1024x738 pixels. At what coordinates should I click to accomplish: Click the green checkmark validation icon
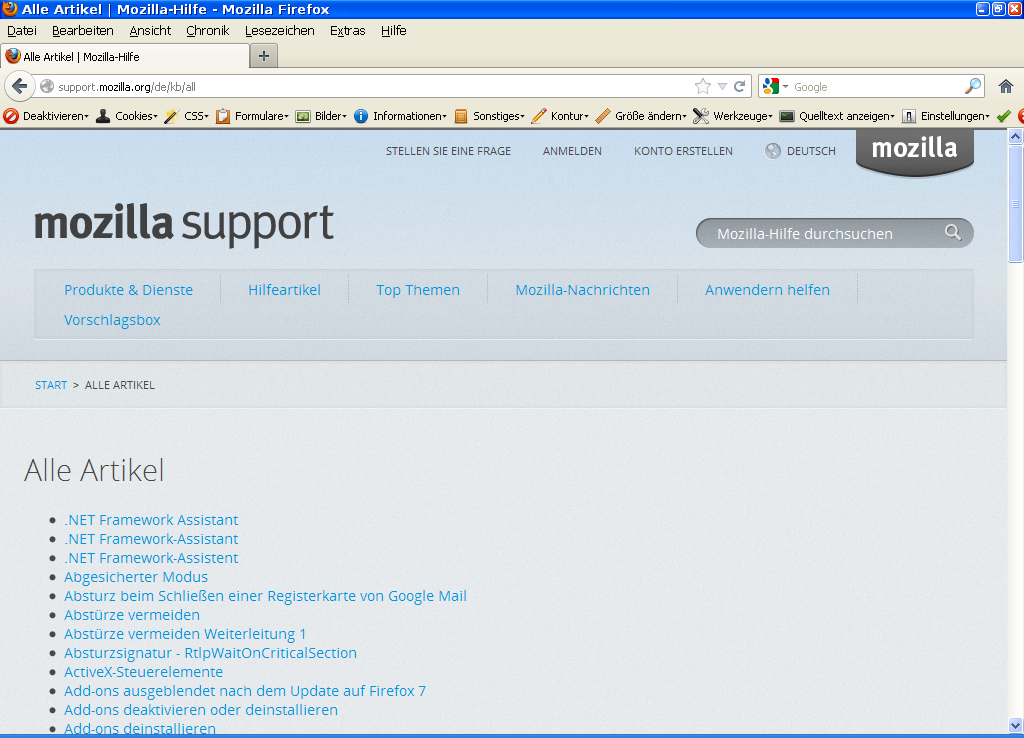coord(1004,116)
